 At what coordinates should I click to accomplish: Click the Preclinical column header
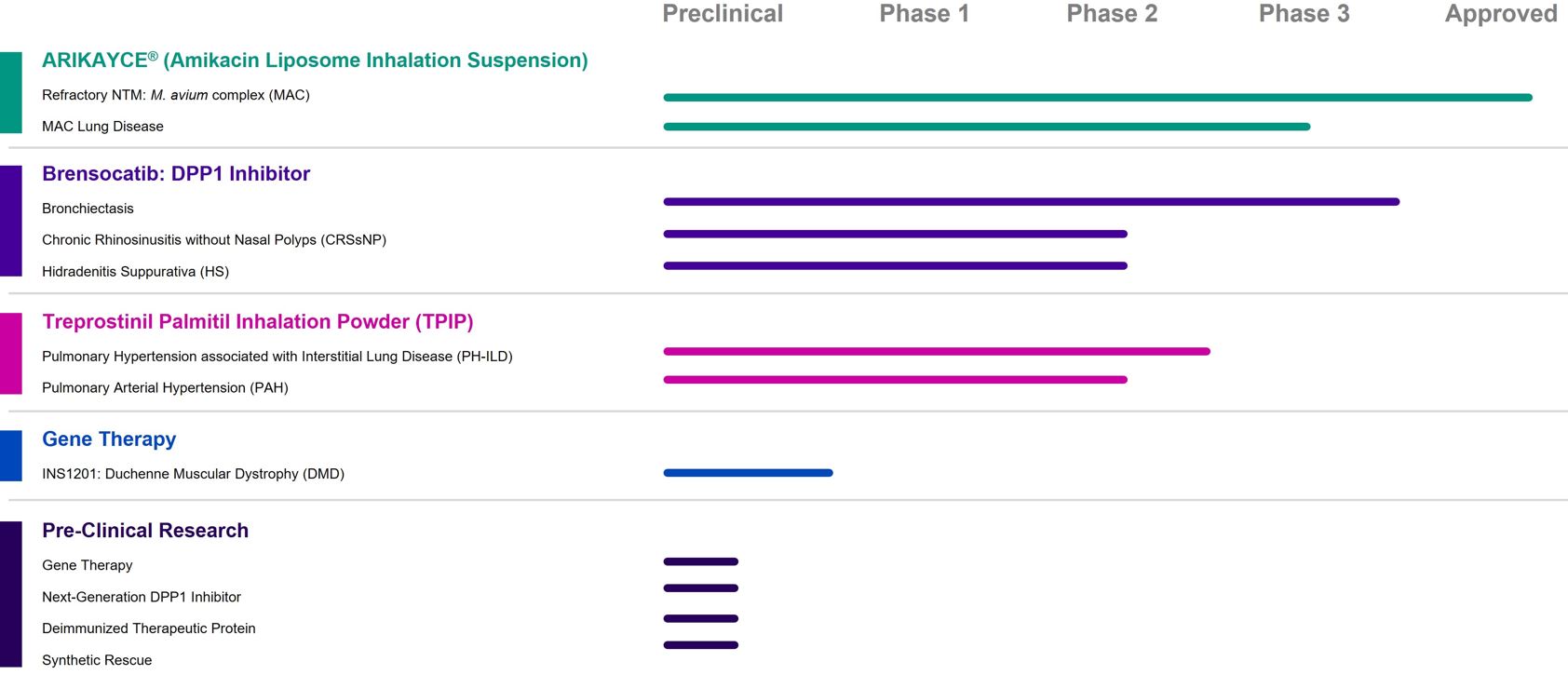pyautogui.click(x=723, y=14)
